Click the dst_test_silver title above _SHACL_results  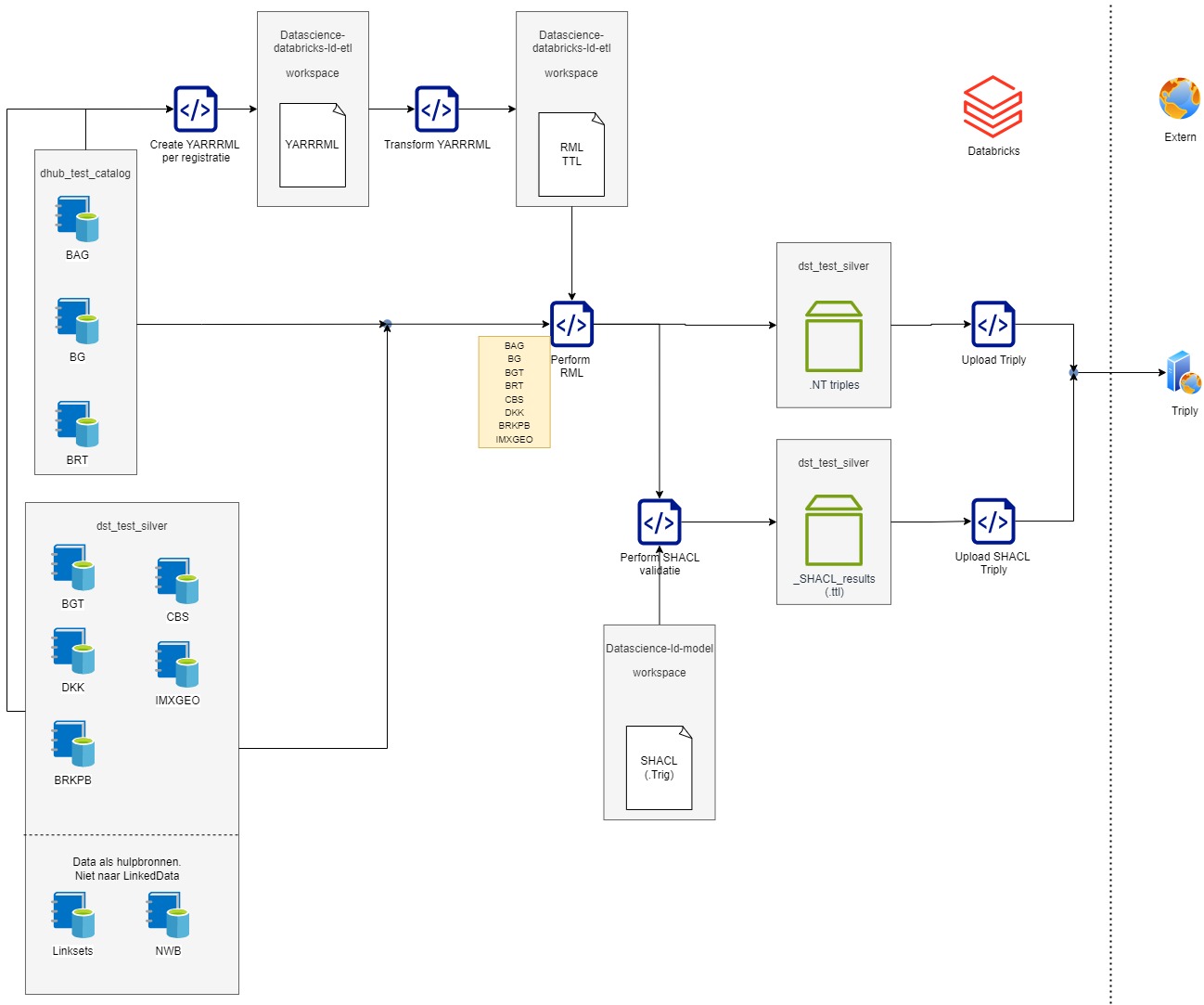(834, 463)
